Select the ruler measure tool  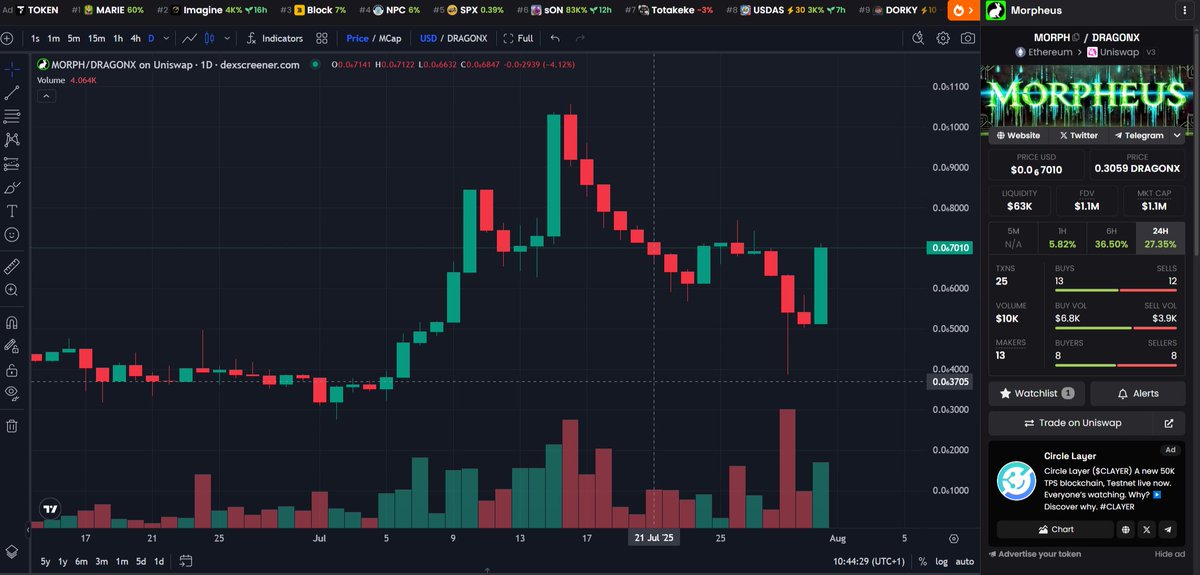click(x=12, y=266)
